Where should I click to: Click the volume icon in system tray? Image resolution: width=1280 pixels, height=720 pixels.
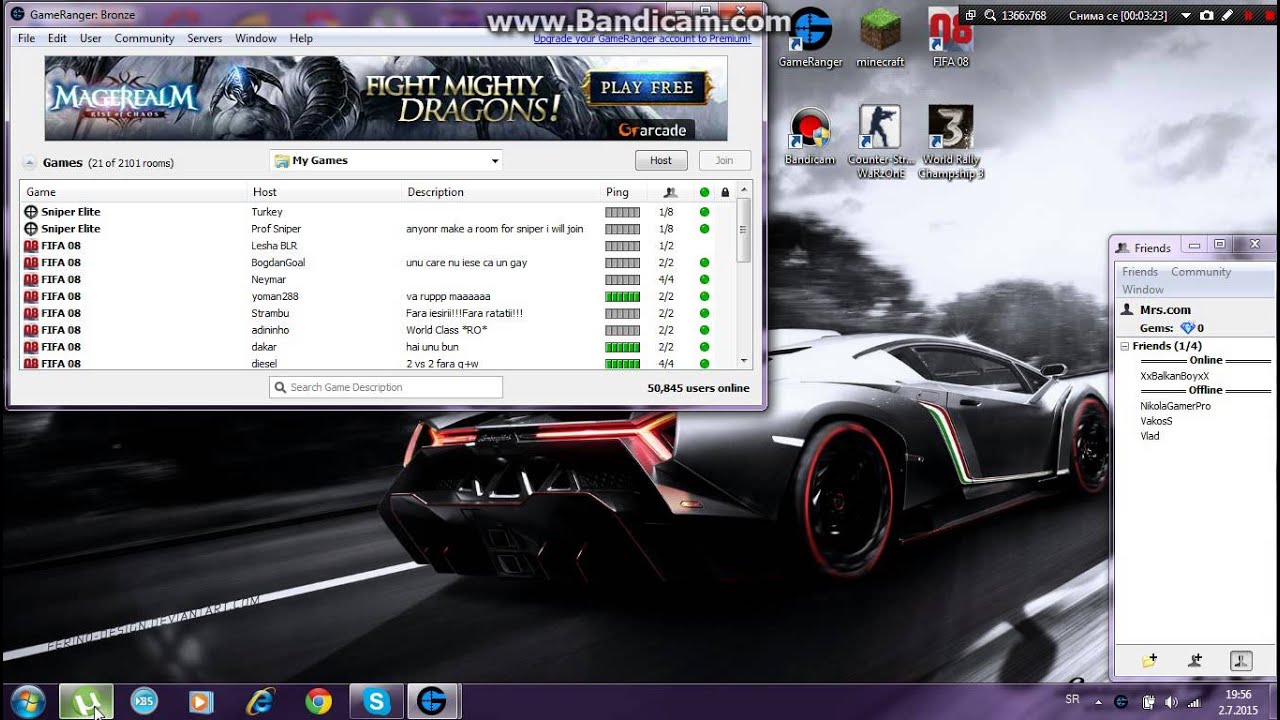pos(1171,702)
